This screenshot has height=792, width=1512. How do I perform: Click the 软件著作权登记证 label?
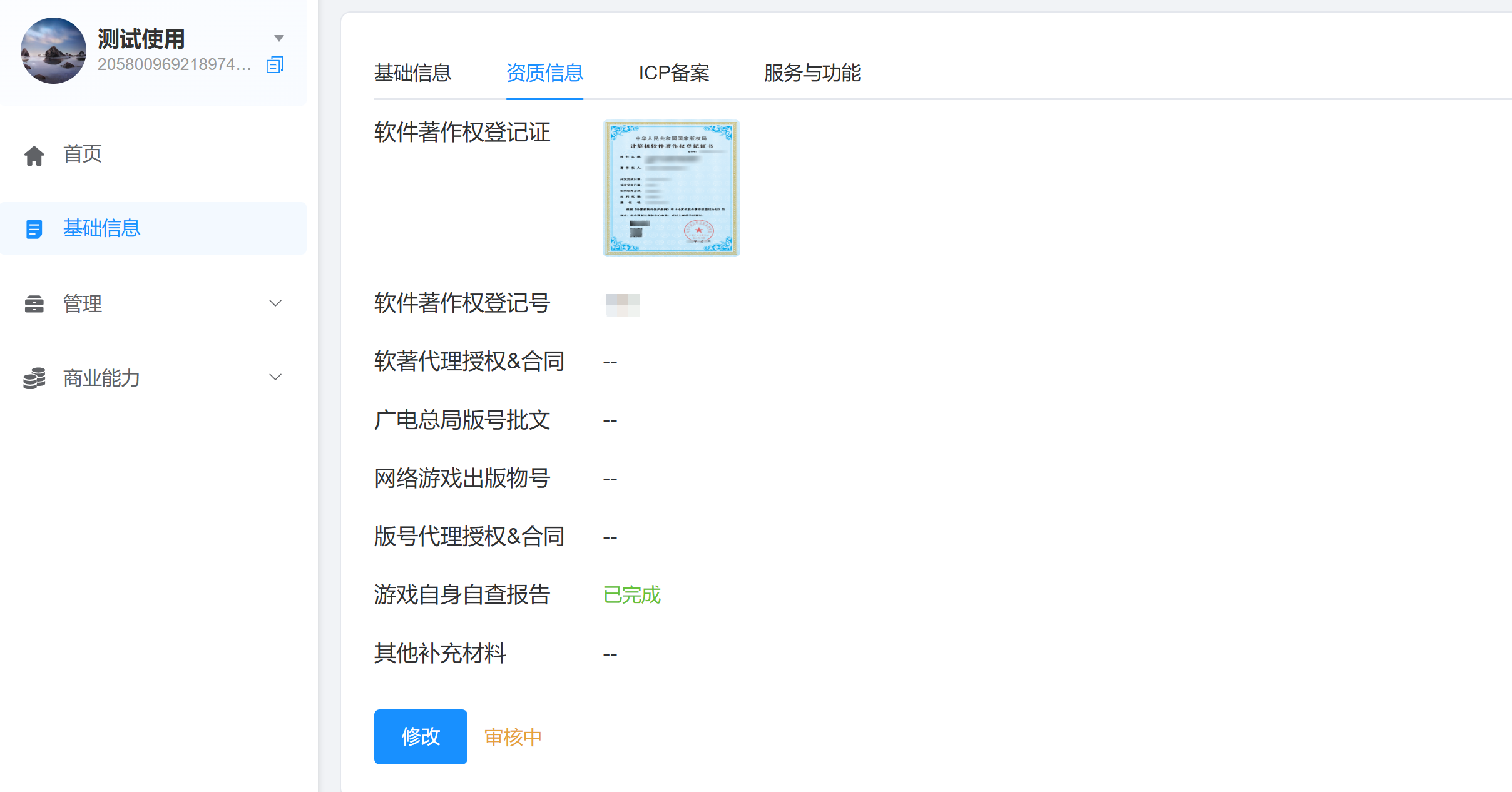click(462, 132)
